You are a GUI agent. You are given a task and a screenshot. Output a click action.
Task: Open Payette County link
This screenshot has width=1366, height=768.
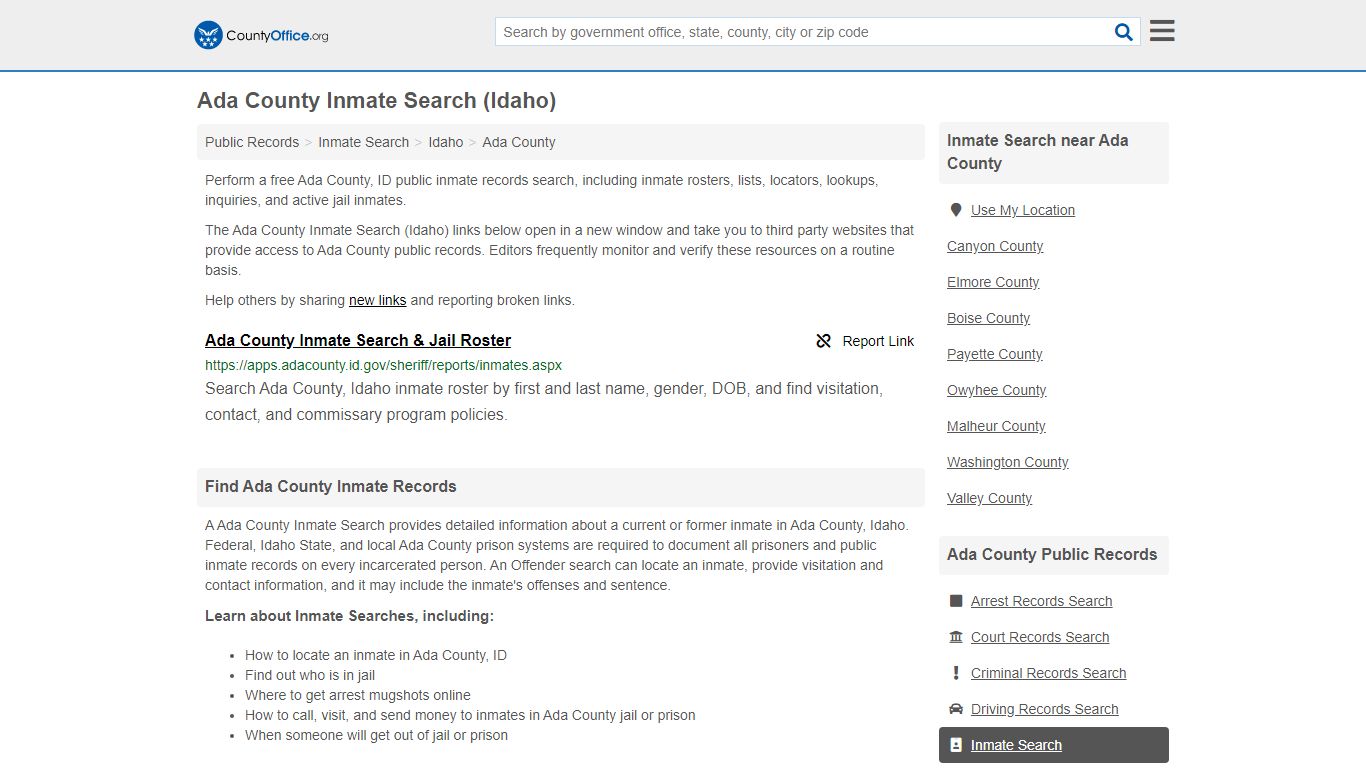(994, 354)
